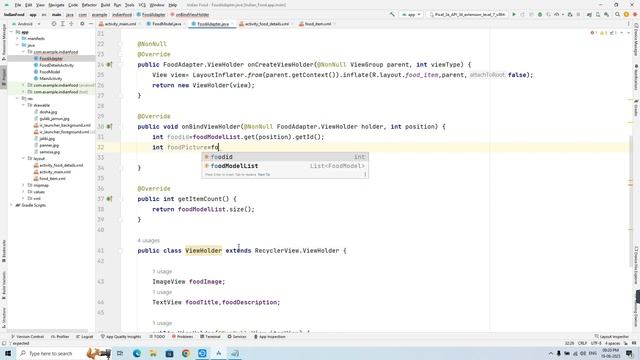Viewport: 640px width, 360px height.
Task: Close the FoodAdapter.java tab
Action: click(x=232, y=24)
